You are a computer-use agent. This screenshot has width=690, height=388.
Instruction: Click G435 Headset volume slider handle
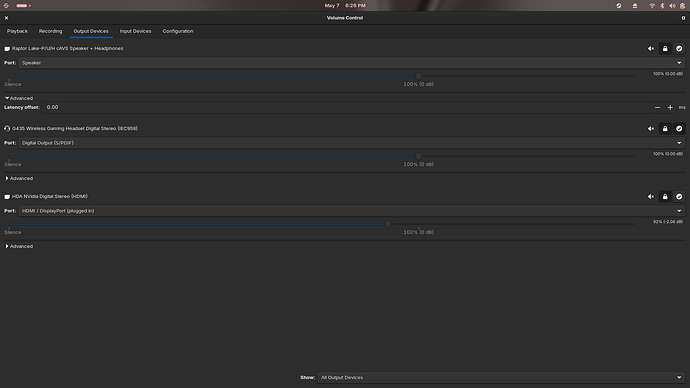tap(418, 157)
